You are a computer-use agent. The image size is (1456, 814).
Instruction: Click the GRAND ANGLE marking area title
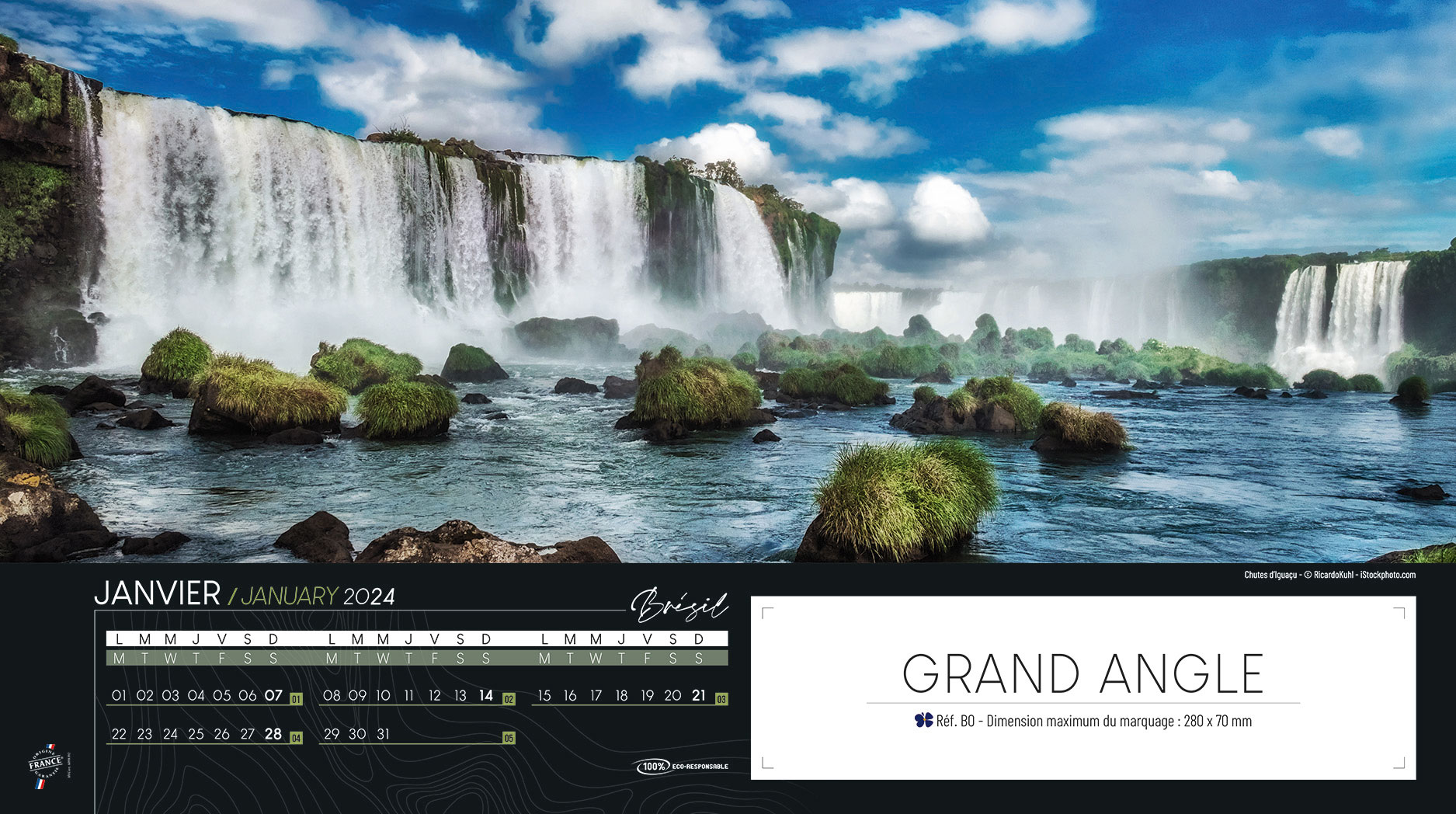coord(1082,673)
